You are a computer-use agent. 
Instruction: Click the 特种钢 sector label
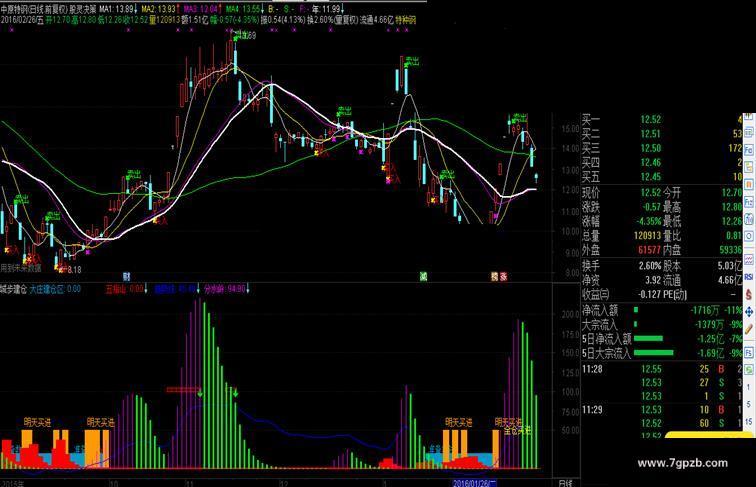(x=406, y=20)
